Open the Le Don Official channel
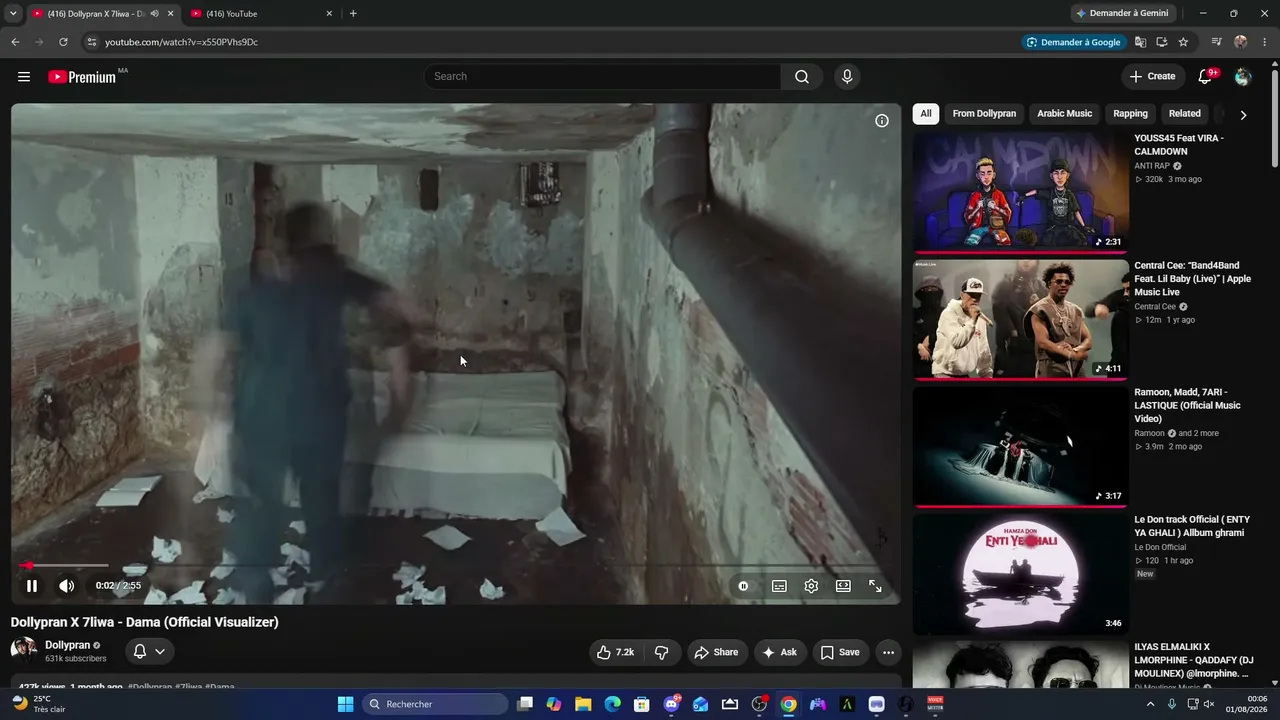 [x=1160, y=547]
